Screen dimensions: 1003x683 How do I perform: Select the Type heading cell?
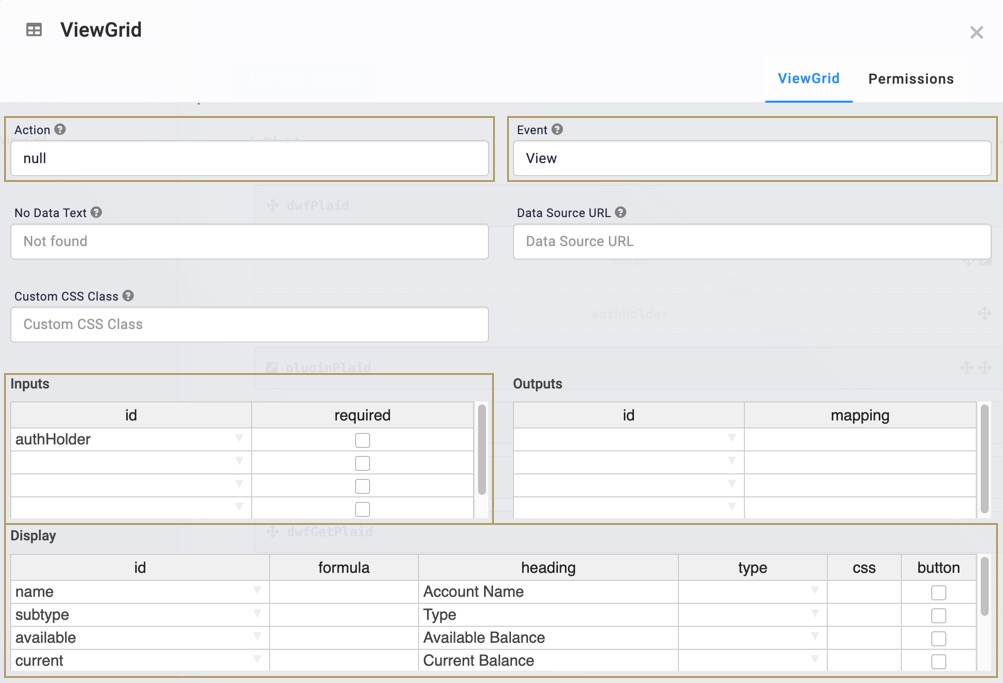point(548,615)
